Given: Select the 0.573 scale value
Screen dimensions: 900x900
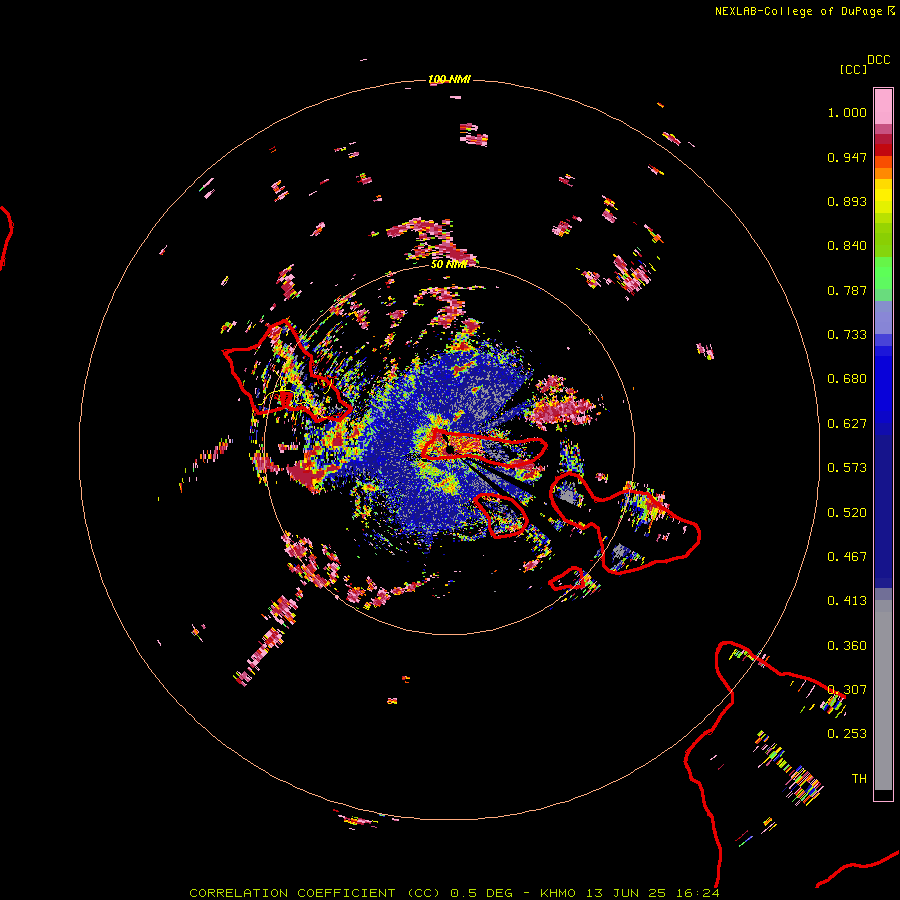Looking at the screenshot, I should 847,468.
